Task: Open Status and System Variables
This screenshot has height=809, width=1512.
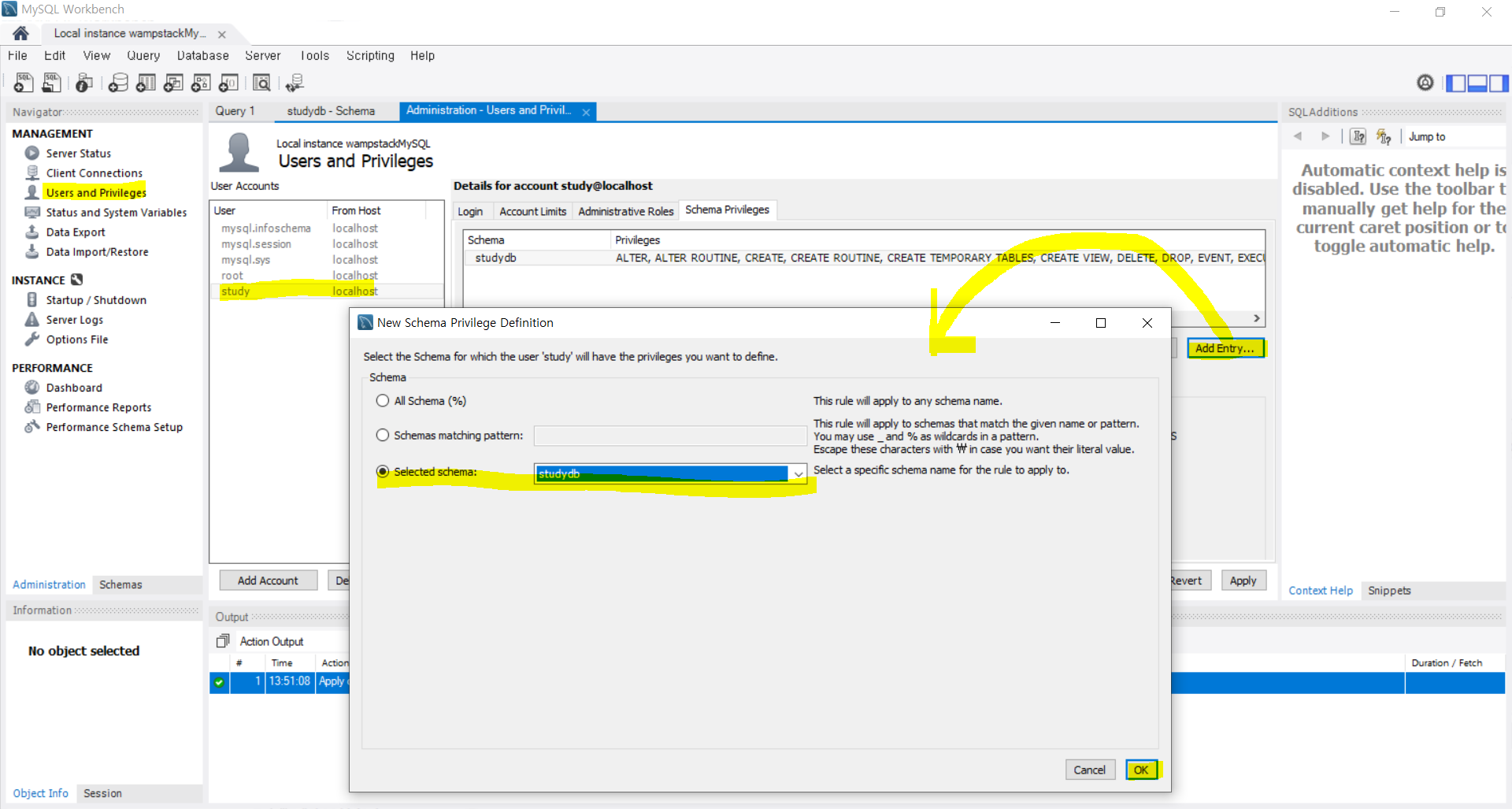Action: (x=116, y=213)
